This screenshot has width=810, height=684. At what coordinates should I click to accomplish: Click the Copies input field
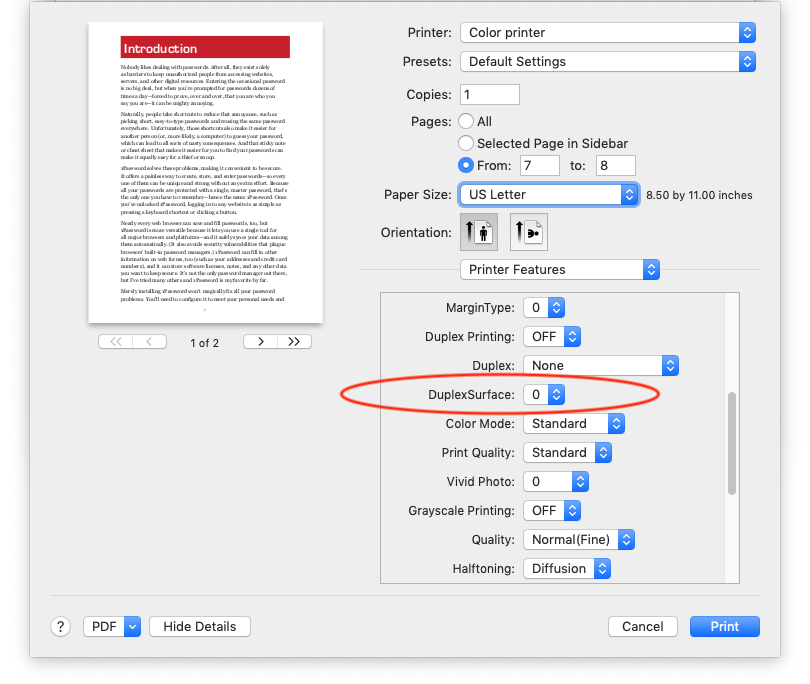point(489,95)
